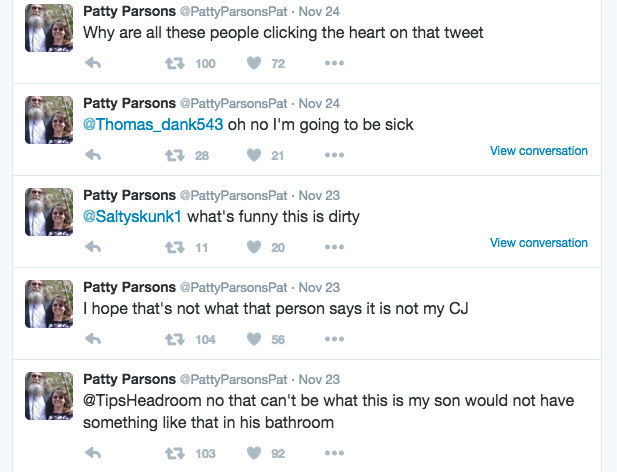Retweet the @TipsHeadroom bathroom tweet
The width and height of the screenshot is (617, 472).
(174, 453)
